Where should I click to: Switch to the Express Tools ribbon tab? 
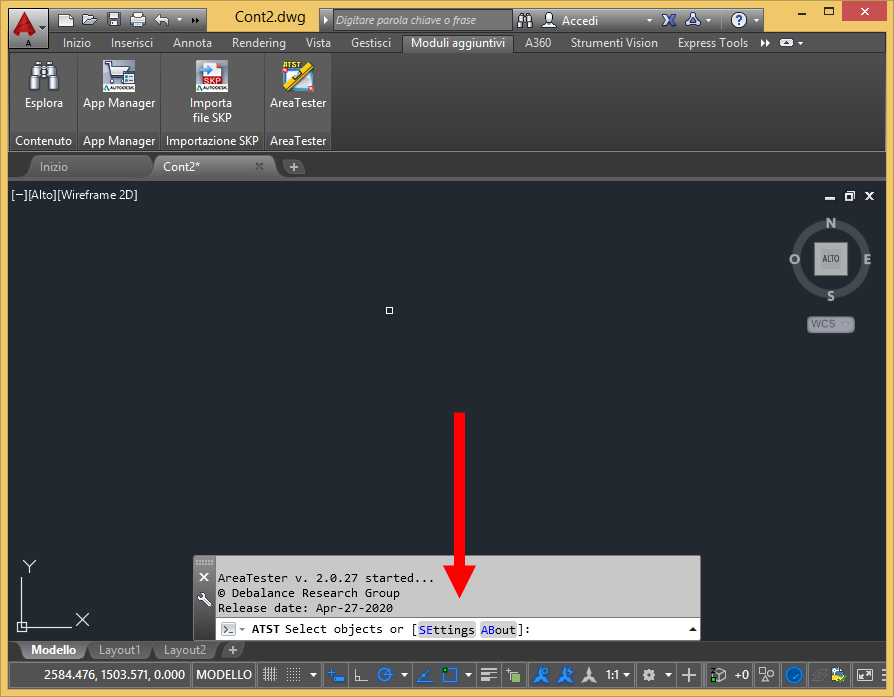click(713, 43)
